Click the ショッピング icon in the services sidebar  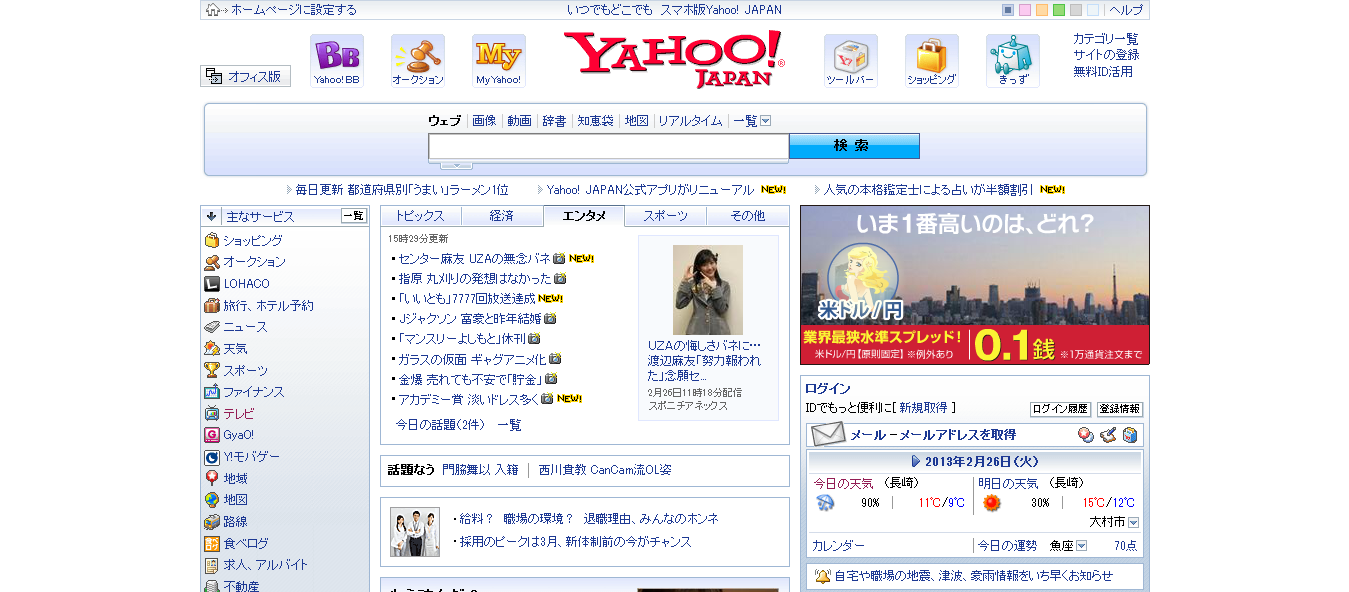coord(212,241)
